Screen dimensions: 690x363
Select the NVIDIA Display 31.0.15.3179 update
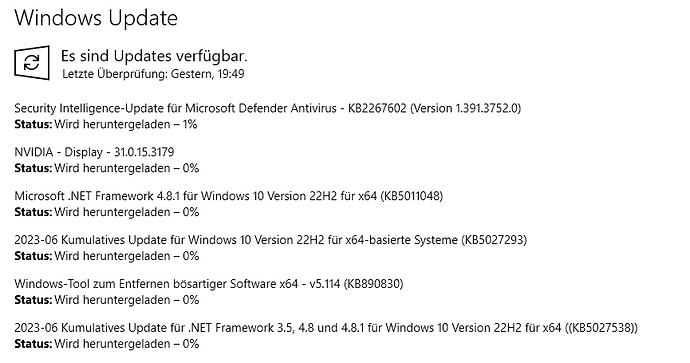point(94,152)
